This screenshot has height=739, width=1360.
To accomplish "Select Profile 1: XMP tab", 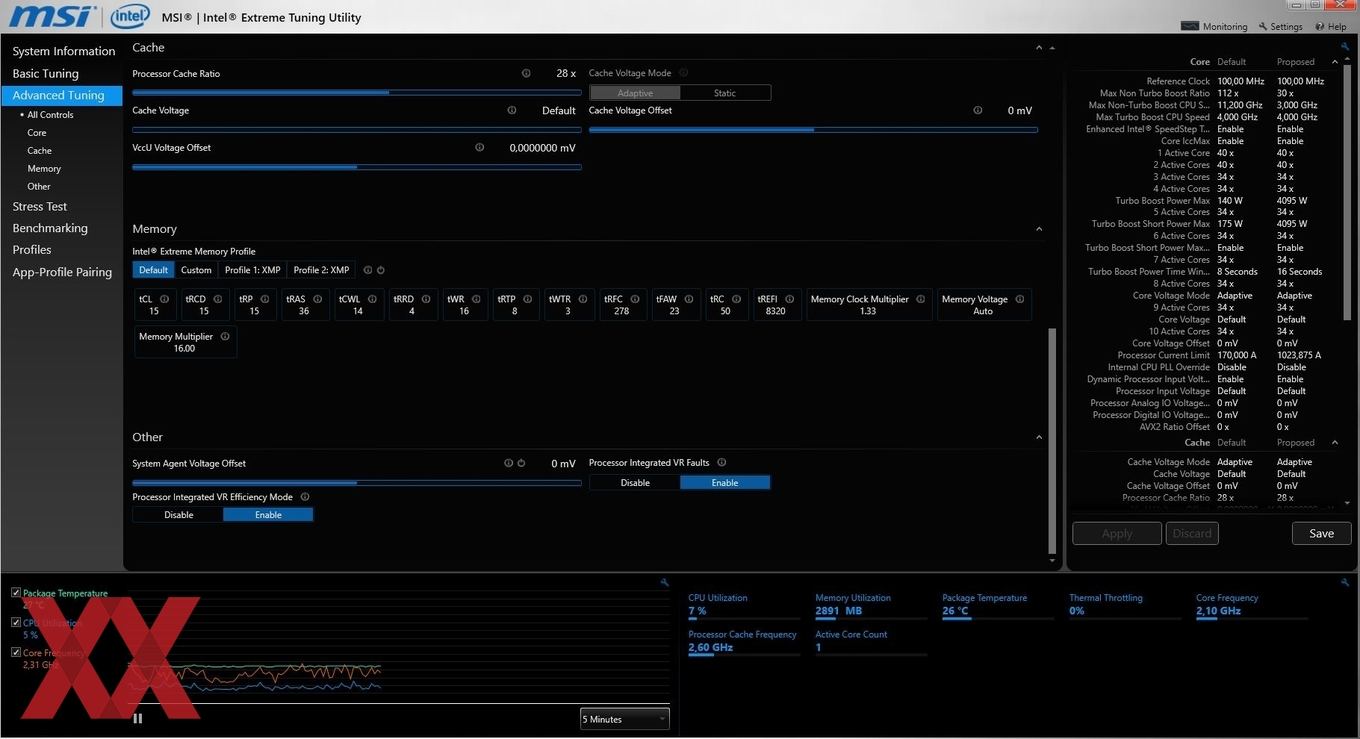I will 253,270.
